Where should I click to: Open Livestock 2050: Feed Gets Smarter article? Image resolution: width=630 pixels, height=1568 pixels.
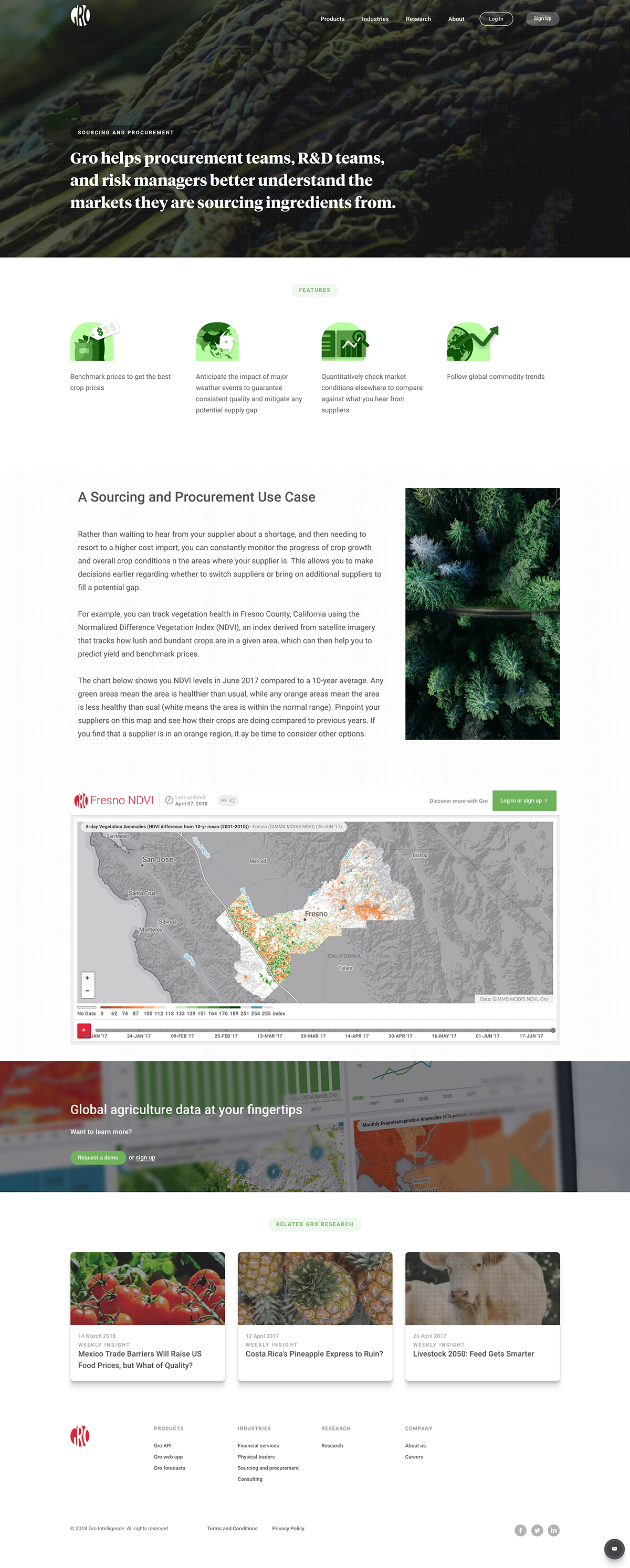[474, 1354]
